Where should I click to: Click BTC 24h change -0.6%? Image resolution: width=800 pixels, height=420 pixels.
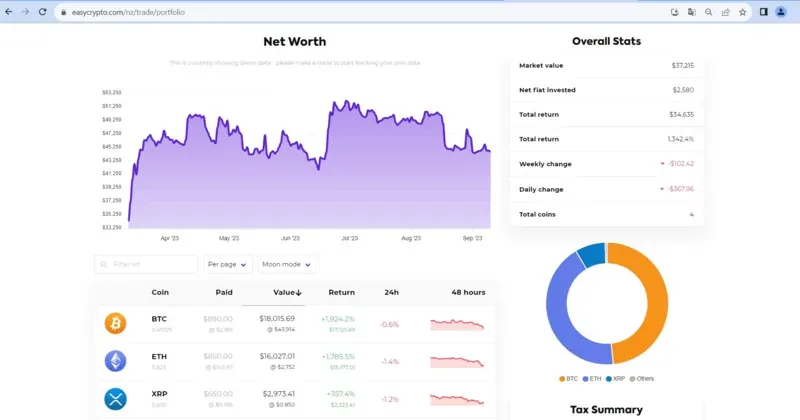click(x=389, y=325)
